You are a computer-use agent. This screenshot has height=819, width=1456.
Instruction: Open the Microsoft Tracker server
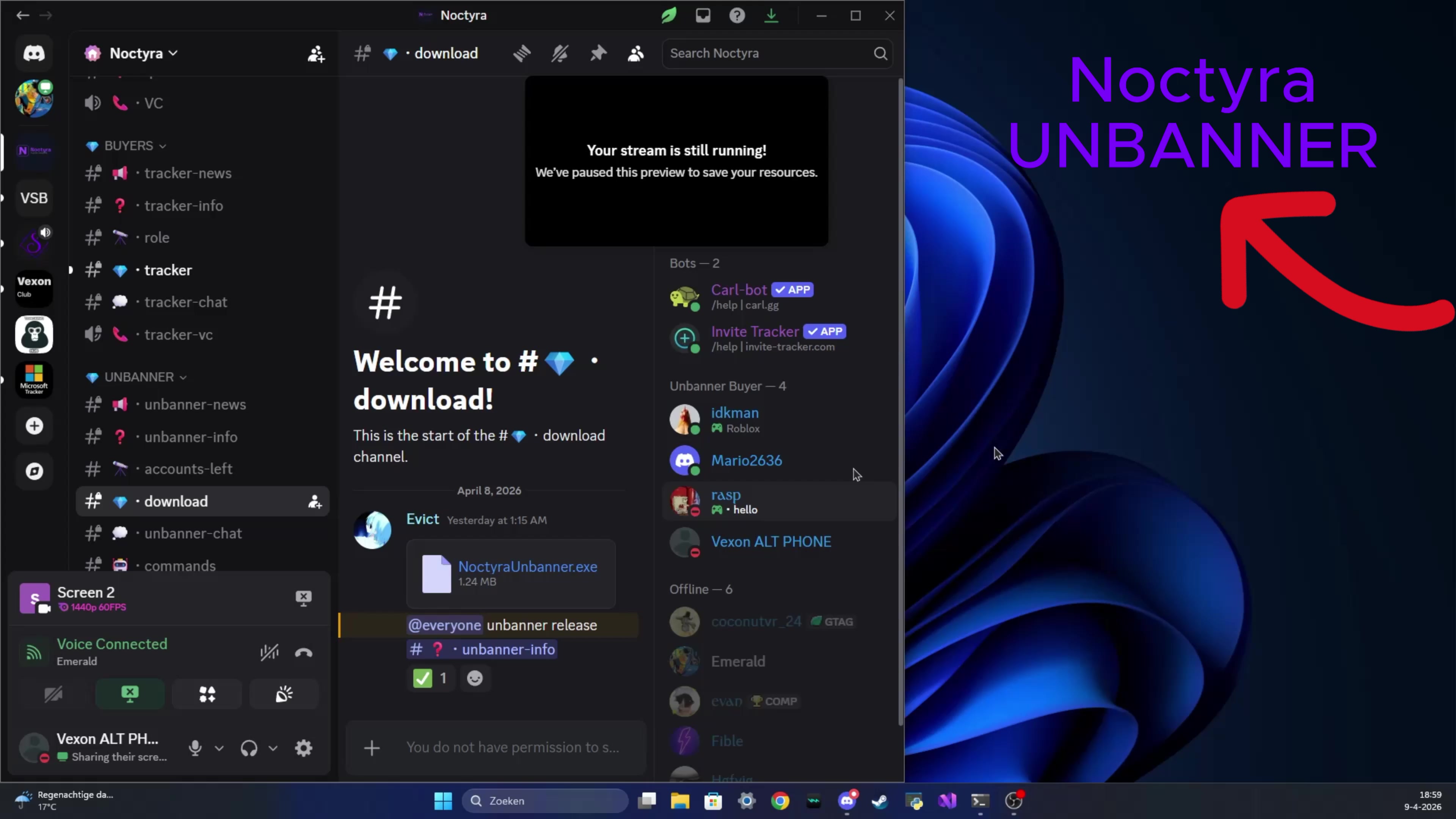34,380
